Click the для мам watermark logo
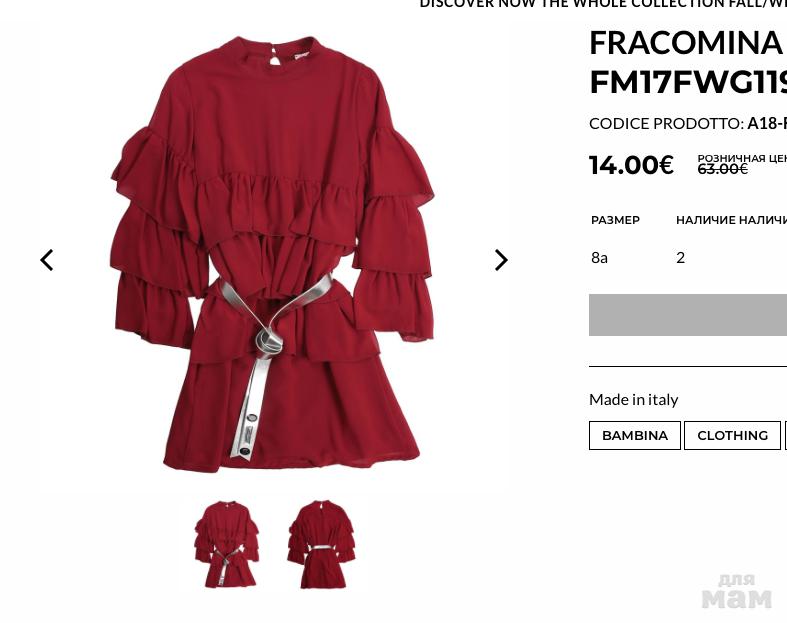 click(736, 591)
